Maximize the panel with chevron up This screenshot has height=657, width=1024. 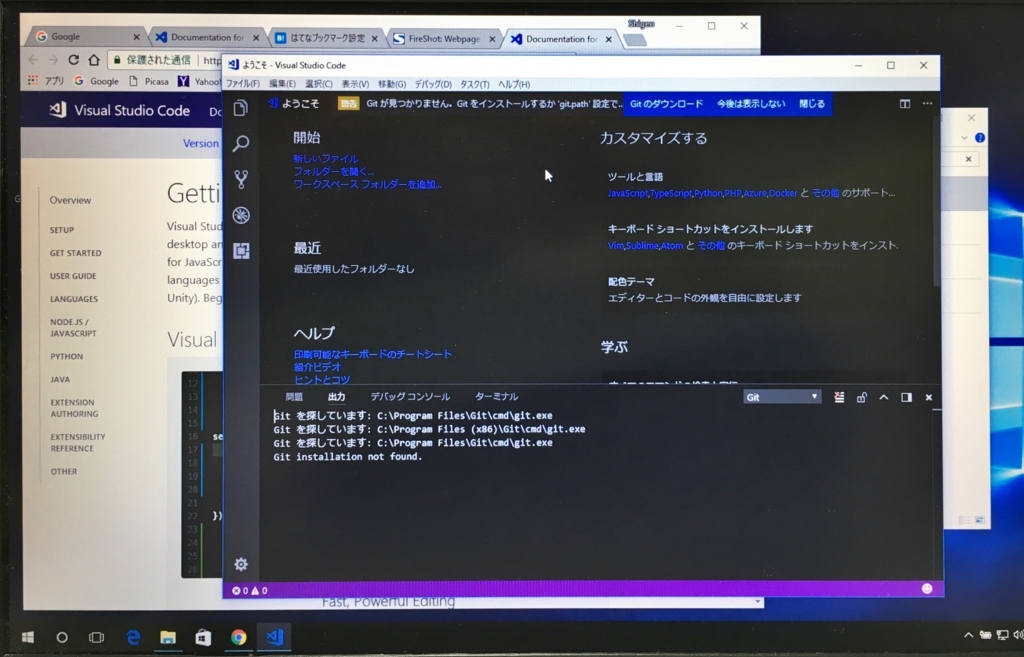pos(884,397)
